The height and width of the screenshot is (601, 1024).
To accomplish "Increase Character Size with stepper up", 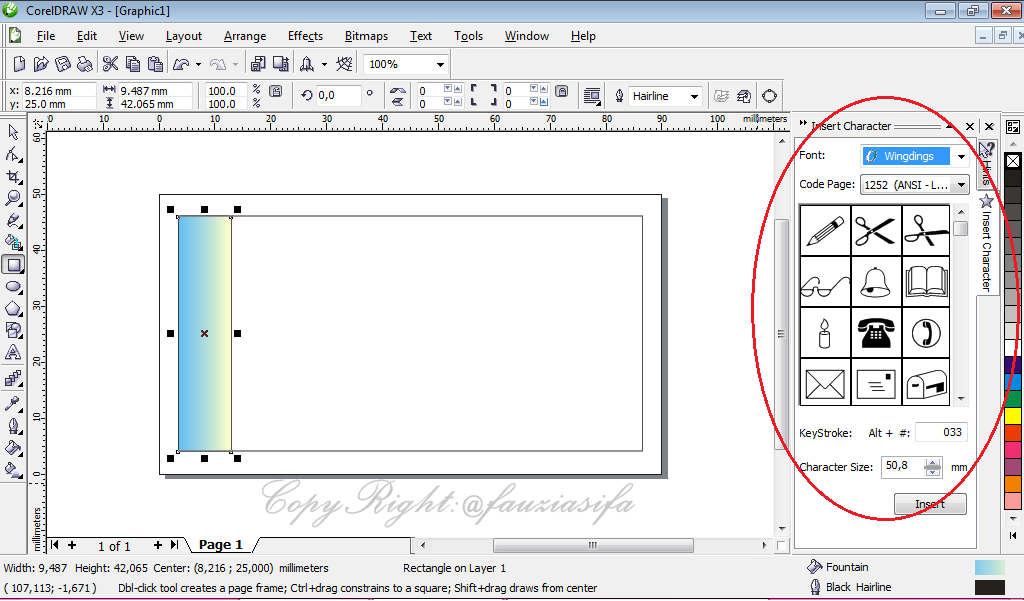I will point(933,463).
